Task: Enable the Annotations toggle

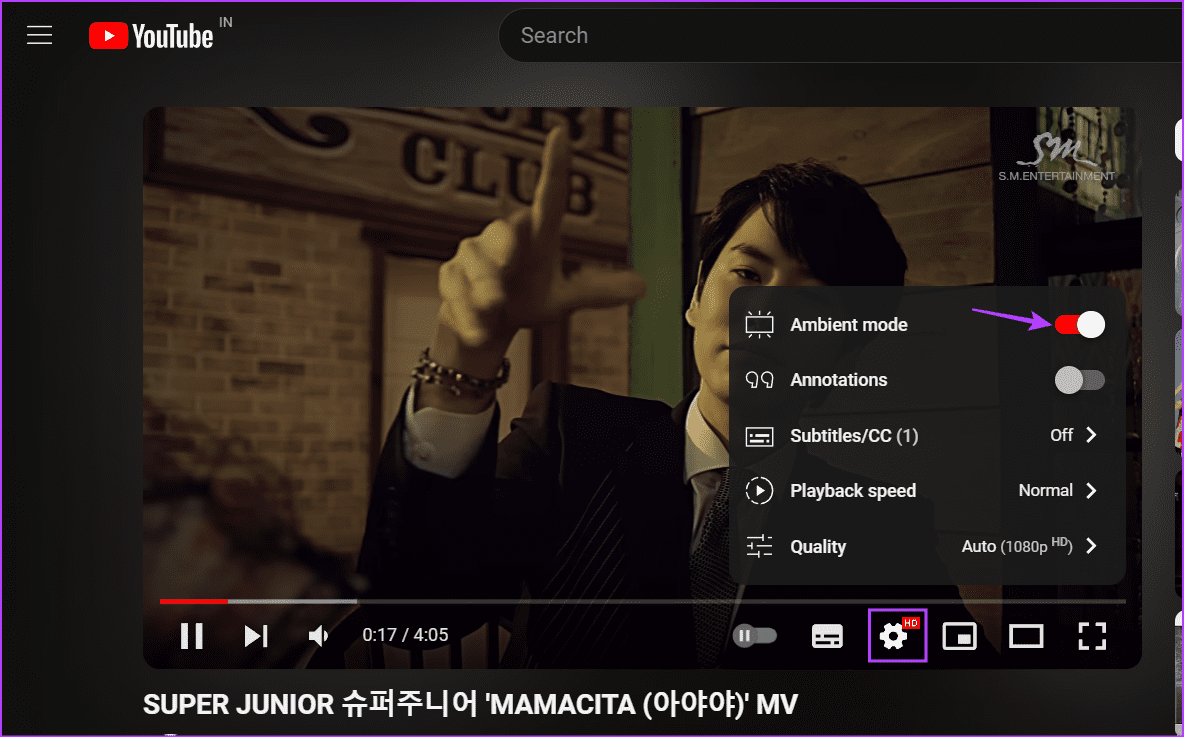Action: pyautogui.click(x=1080, y=380)
